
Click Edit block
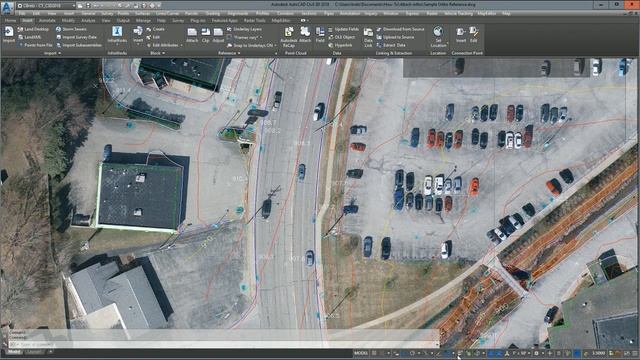coord(153,37)
